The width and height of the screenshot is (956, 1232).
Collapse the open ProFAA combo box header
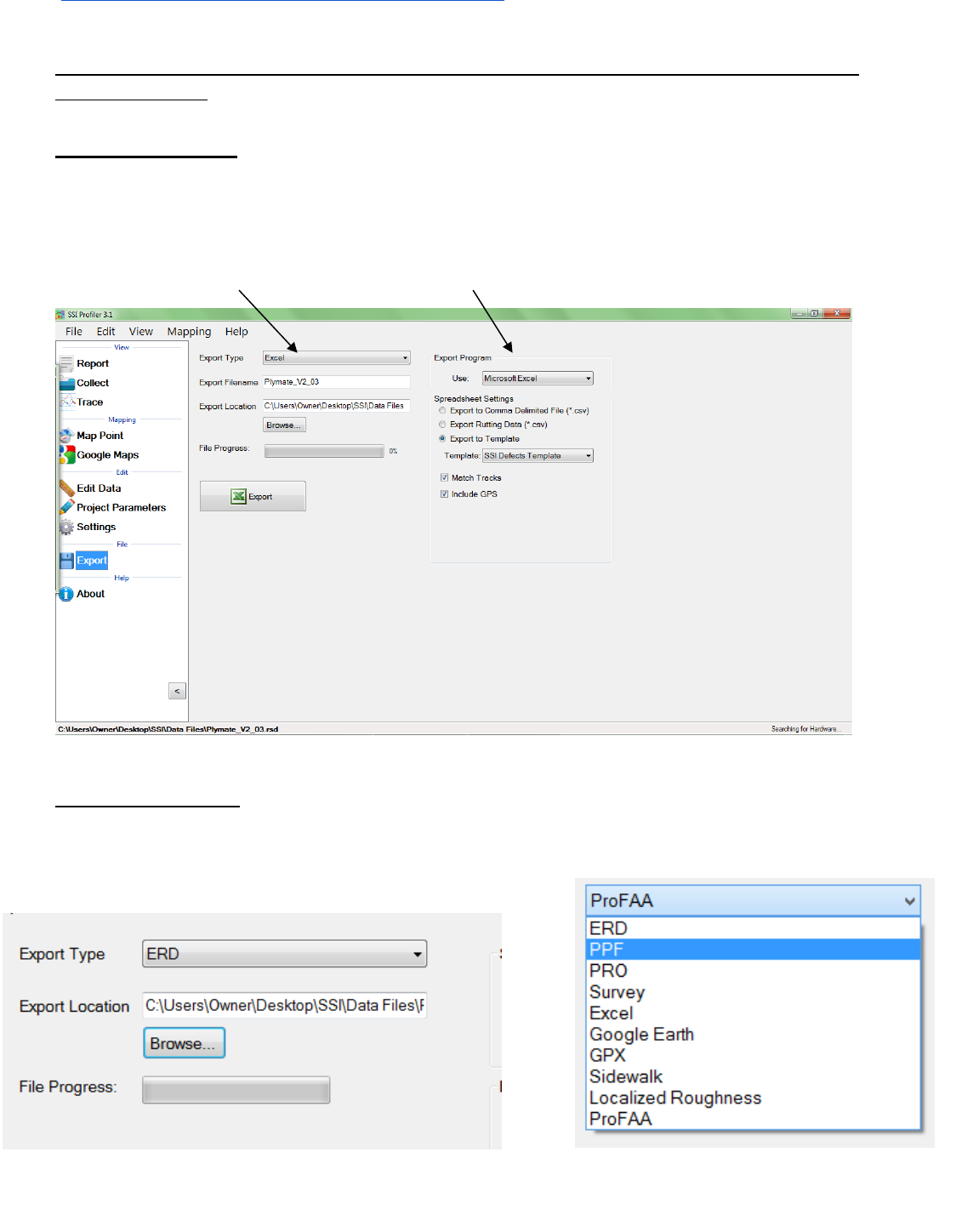pyautogui.click(x=754, y=900)
